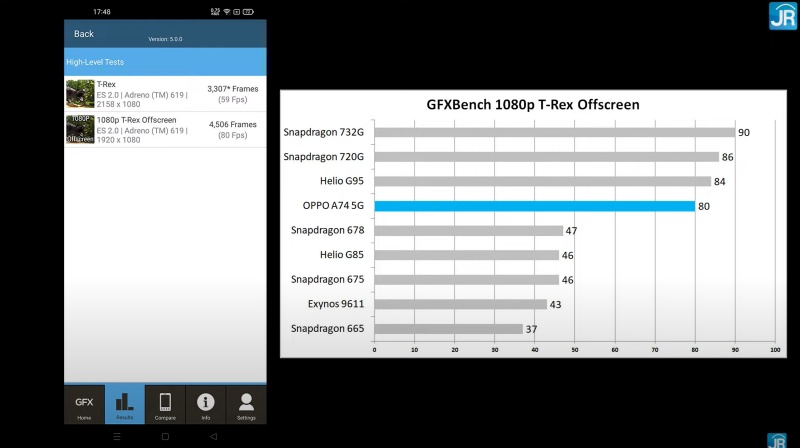The image size is (800, 448).
Task: Tap Back in the app header
Action: pos(84,34)
